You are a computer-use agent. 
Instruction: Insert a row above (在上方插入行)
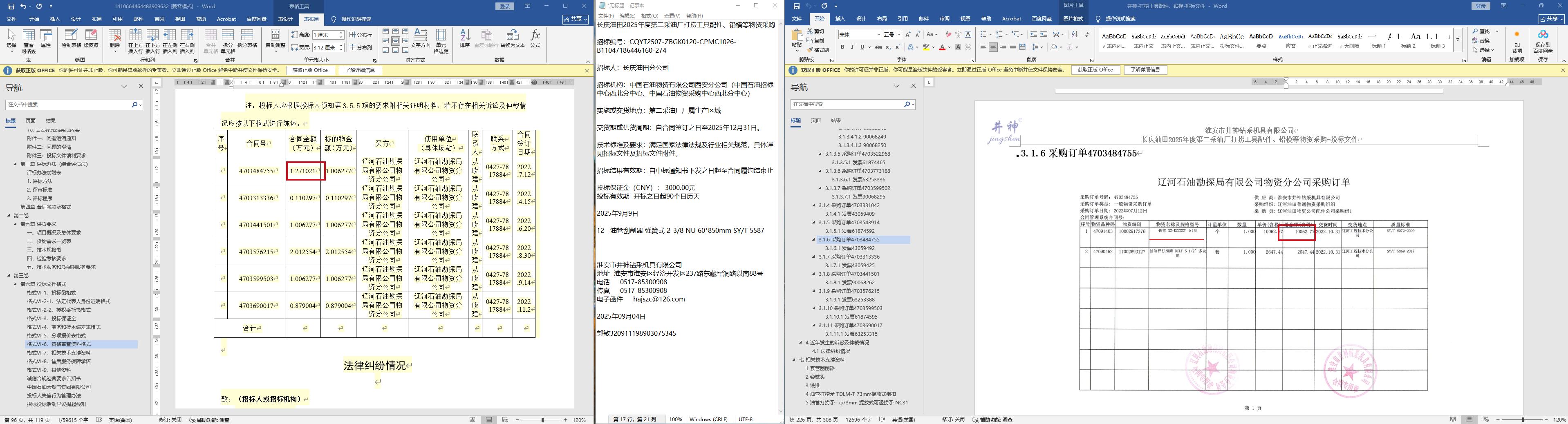pyautogui.click(x=136, y=41)
